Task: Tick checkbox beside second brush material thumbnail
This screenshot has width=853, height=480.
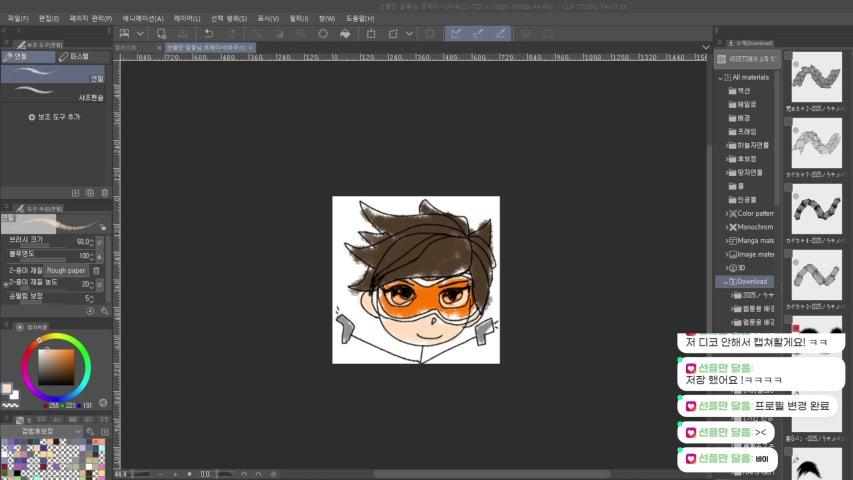Action: coord(788,121)
